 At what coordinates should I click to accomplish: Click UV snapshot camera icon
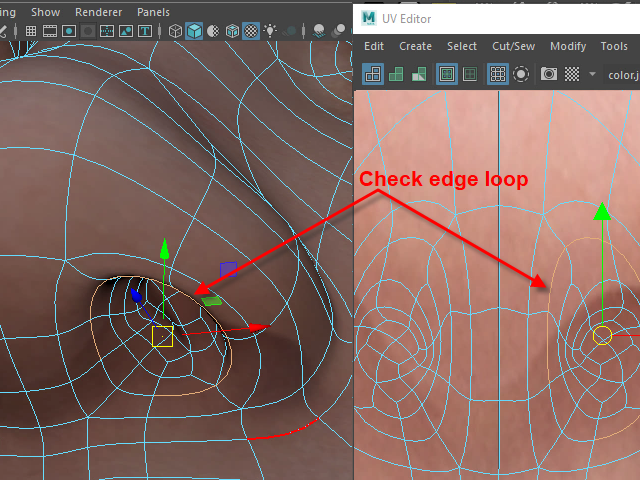click(x=549, y=74)
